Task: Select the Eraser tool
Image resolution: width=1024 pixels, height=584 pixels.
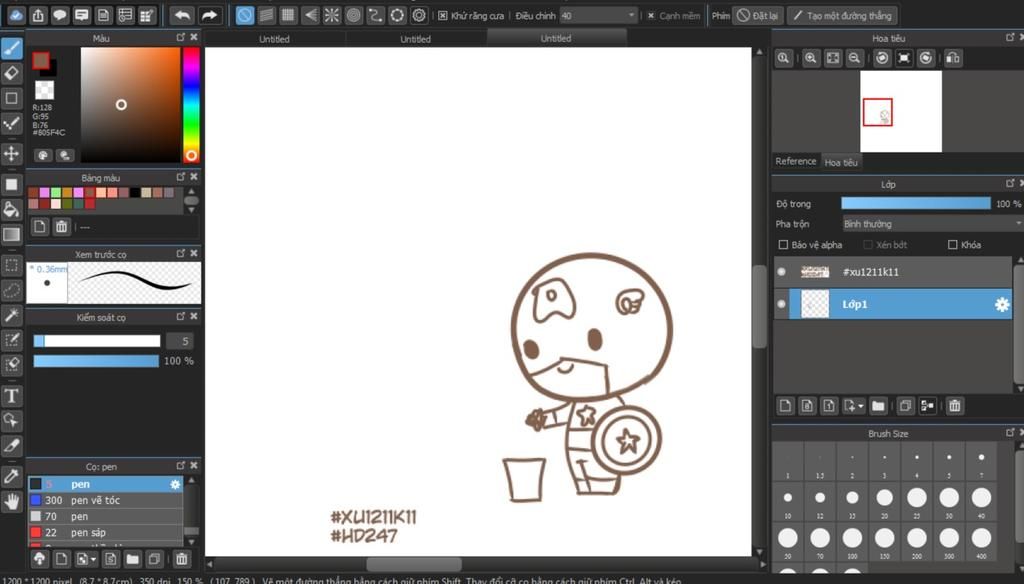Action: [x=12, y=73]
